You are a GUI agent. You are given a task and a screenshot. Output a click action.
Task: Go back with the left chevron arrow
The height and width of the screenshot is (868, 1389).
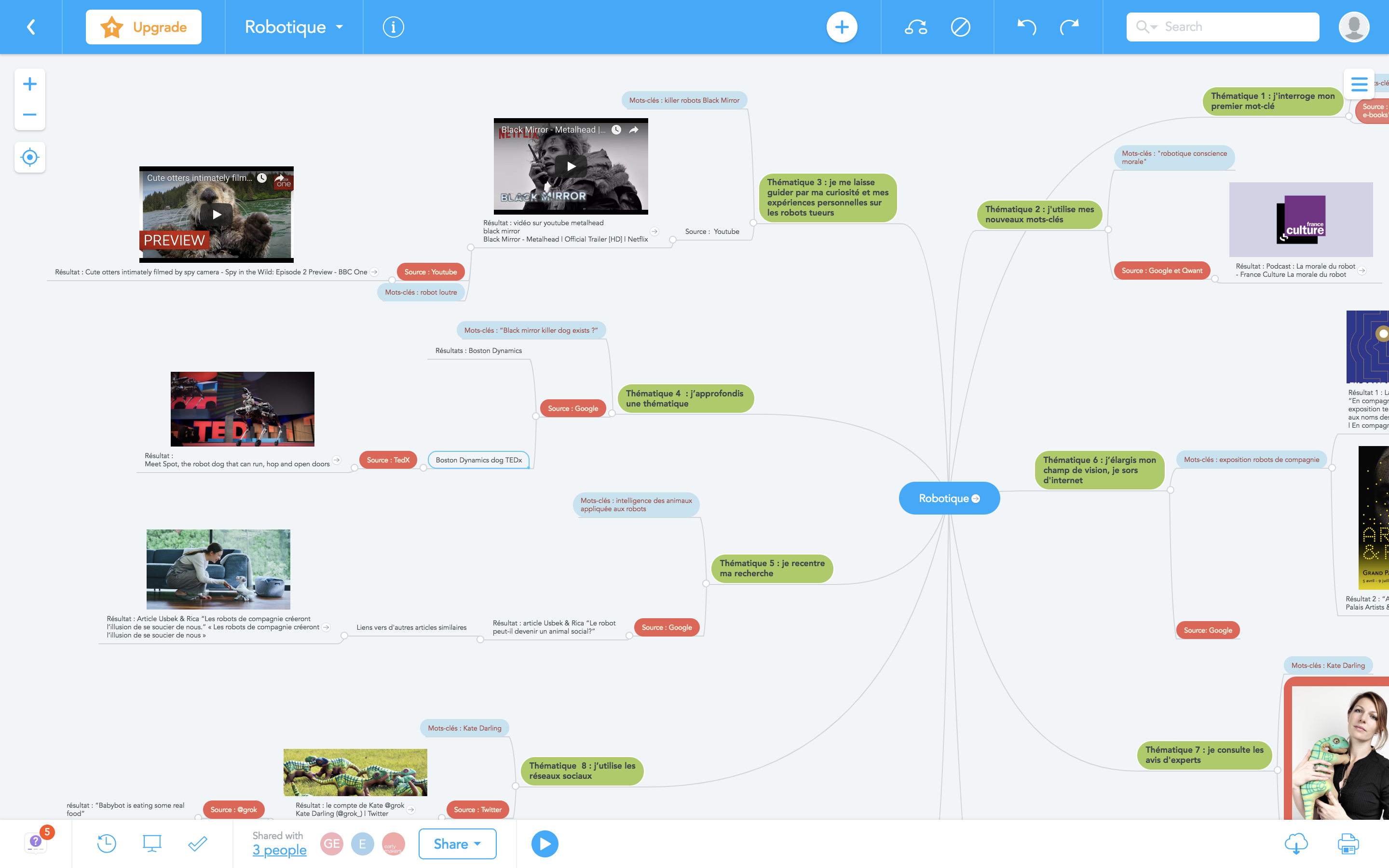point(31,27)
